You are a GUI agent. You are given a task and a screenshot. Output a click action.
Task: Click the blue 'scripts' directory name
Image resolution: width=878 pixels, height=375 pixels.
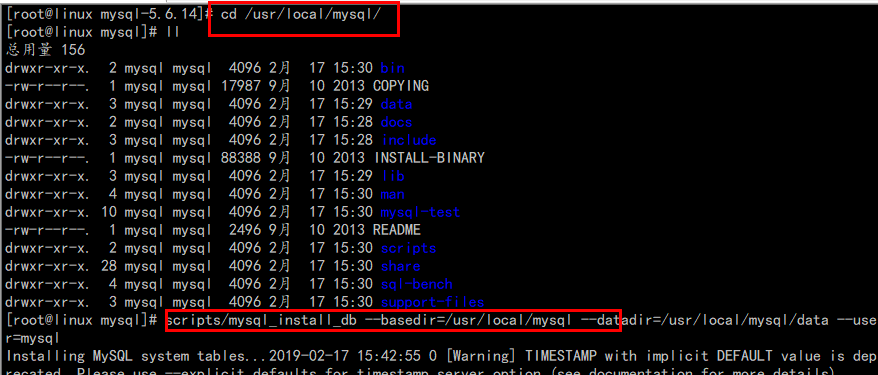[x=409, y=248]
